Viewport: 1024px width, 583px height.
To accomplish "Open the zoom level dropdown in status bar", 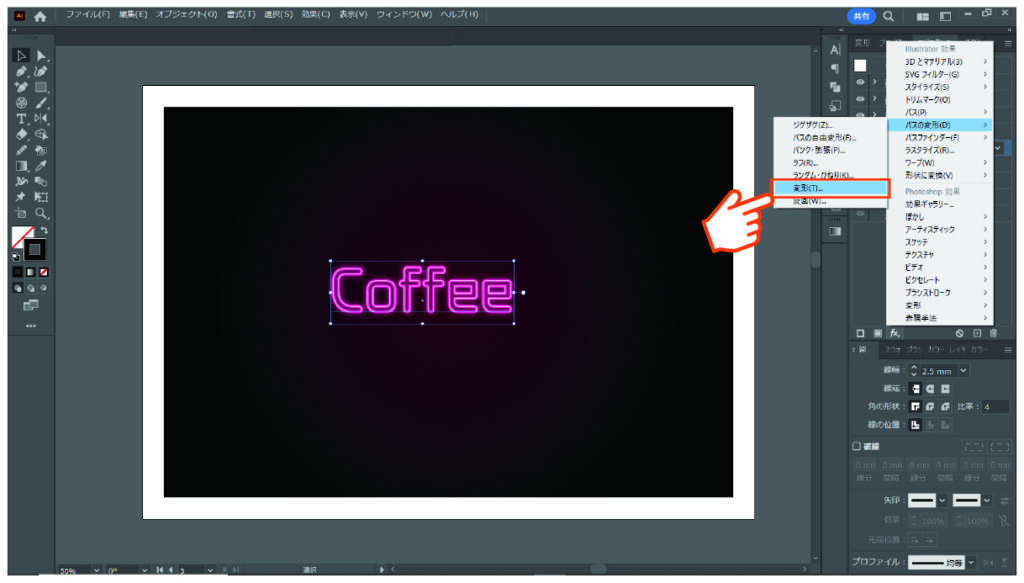I will pos(97,571).
